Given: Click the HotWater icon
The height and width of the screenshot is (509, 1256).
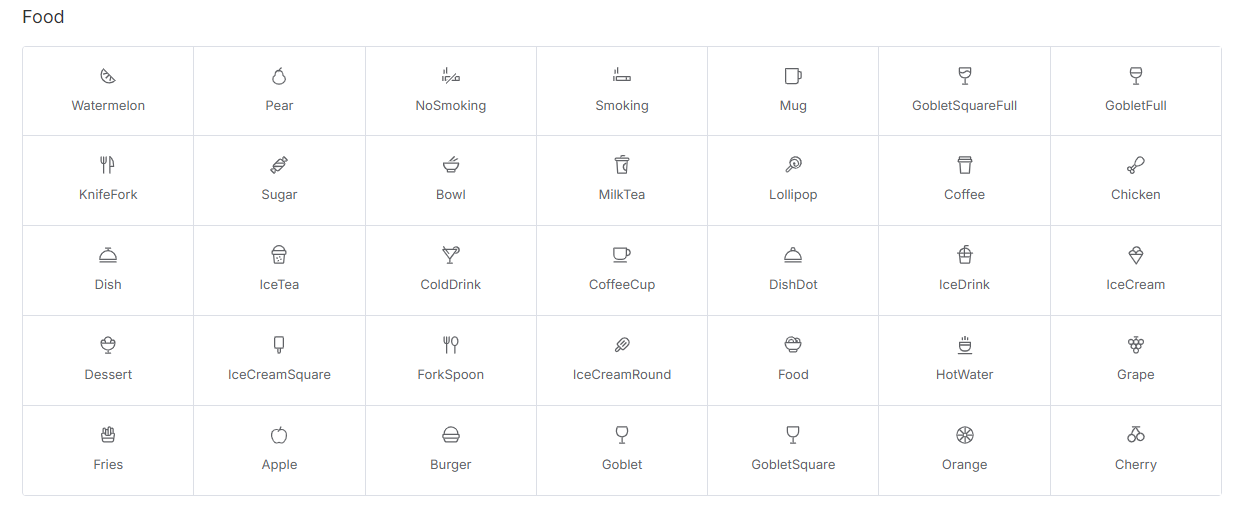Looking at the screenshot, I should 965,345.
